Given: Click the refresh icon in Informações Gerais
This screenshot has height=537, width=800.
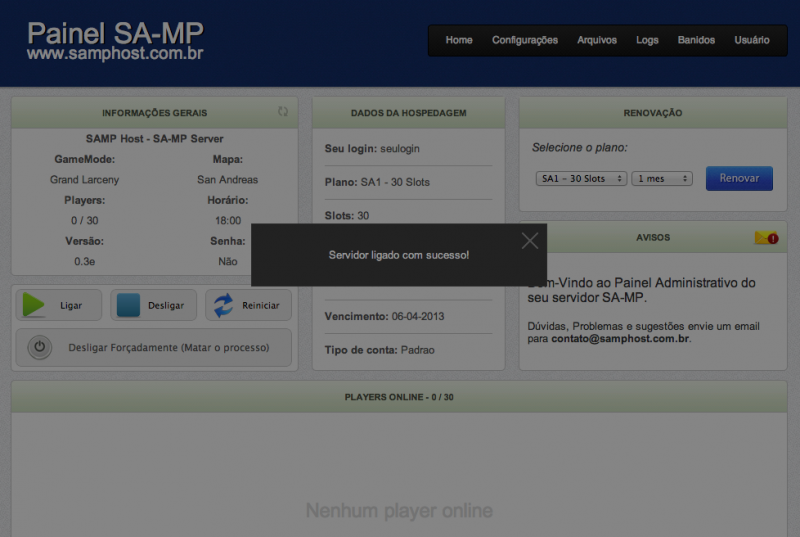Looking at the screenshot, I should tap(283, 111).
